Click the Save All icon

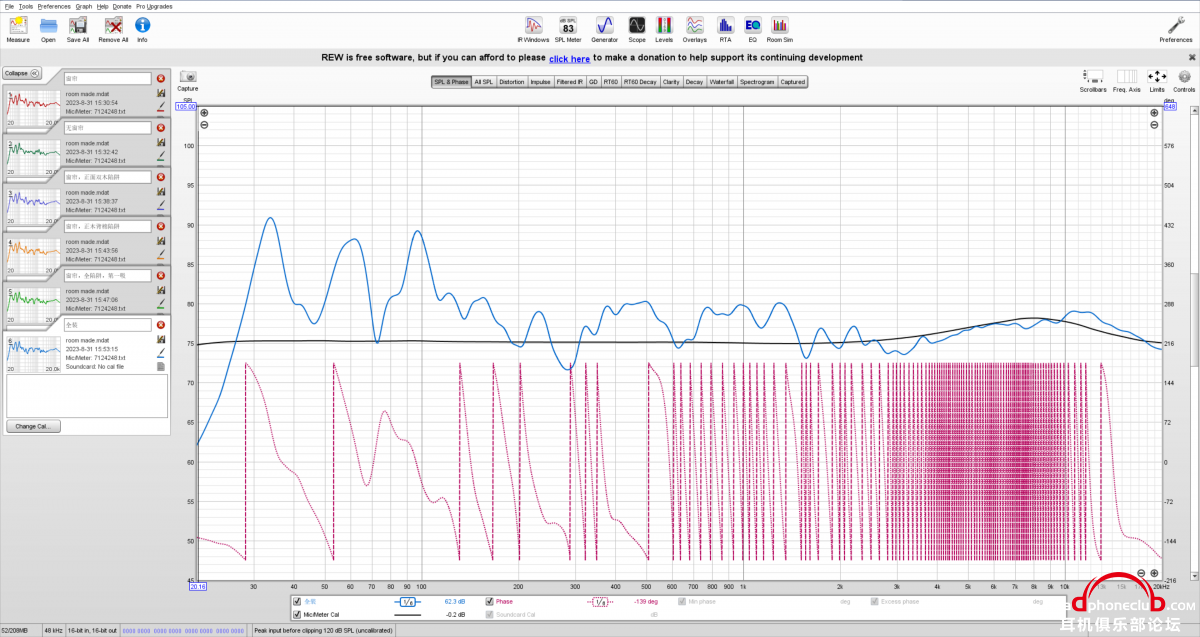pos(78,25)
